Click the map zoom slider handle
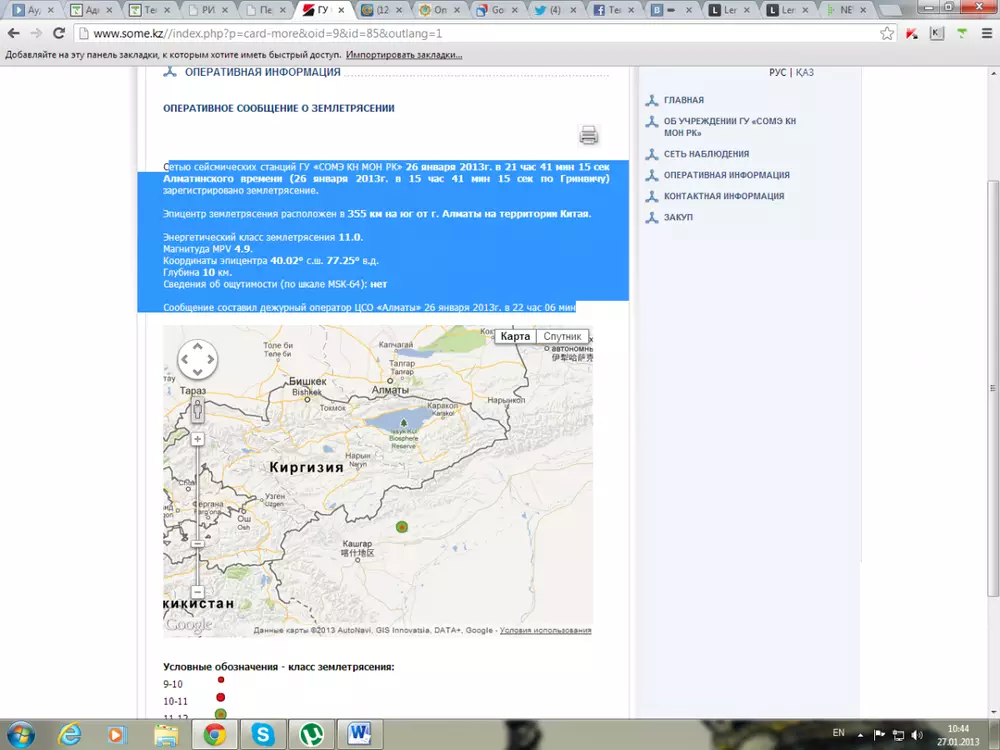 coord(198,541)
